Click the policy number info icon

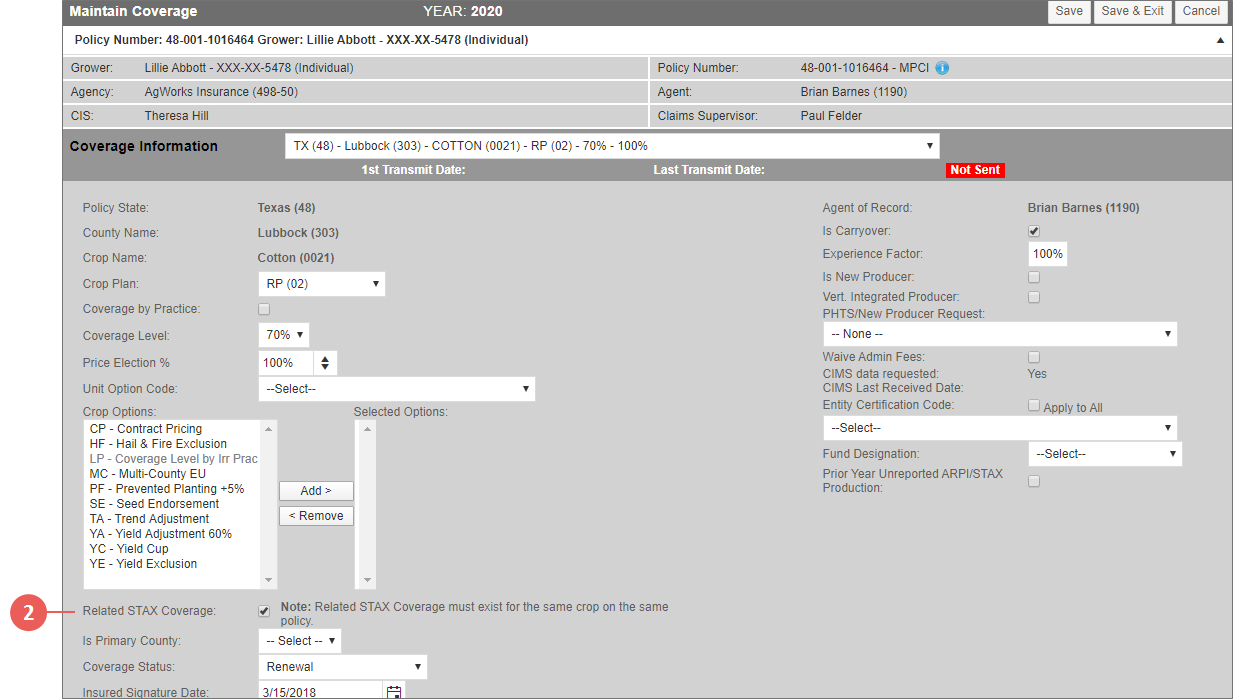942,69
